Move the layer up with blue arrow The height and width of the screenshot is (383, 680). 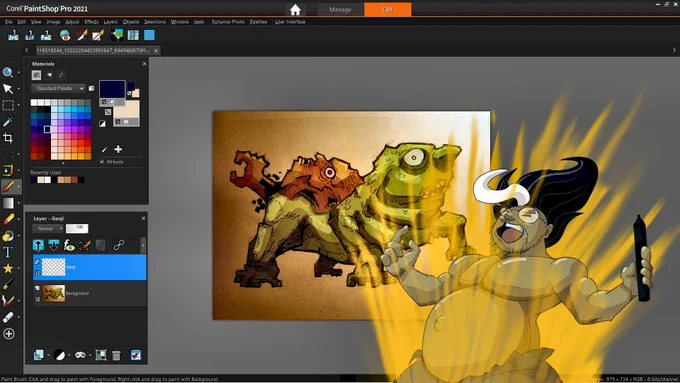(38, 246)
